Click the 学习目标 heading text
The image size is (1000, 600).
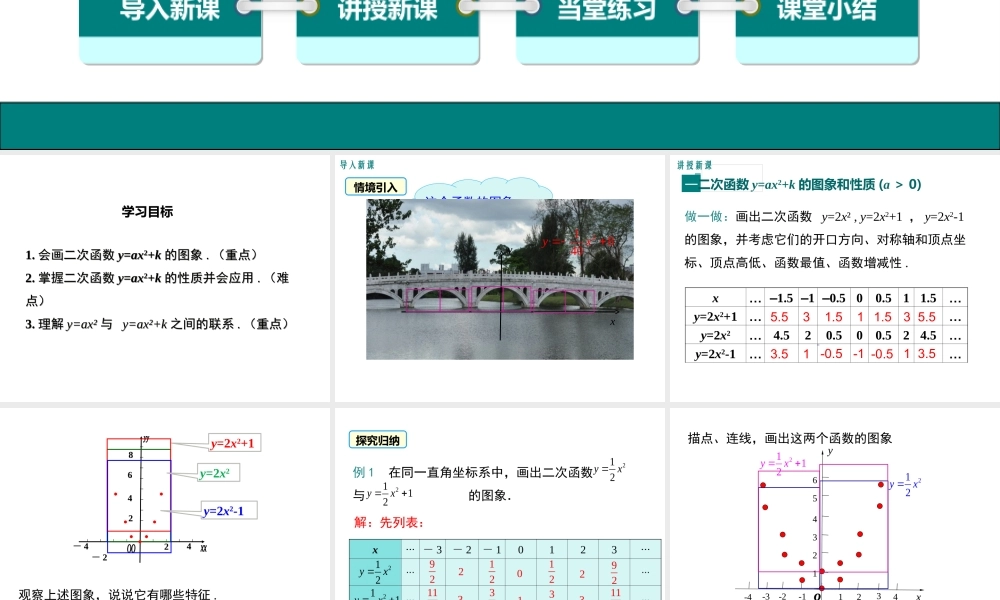coord(147,212)
